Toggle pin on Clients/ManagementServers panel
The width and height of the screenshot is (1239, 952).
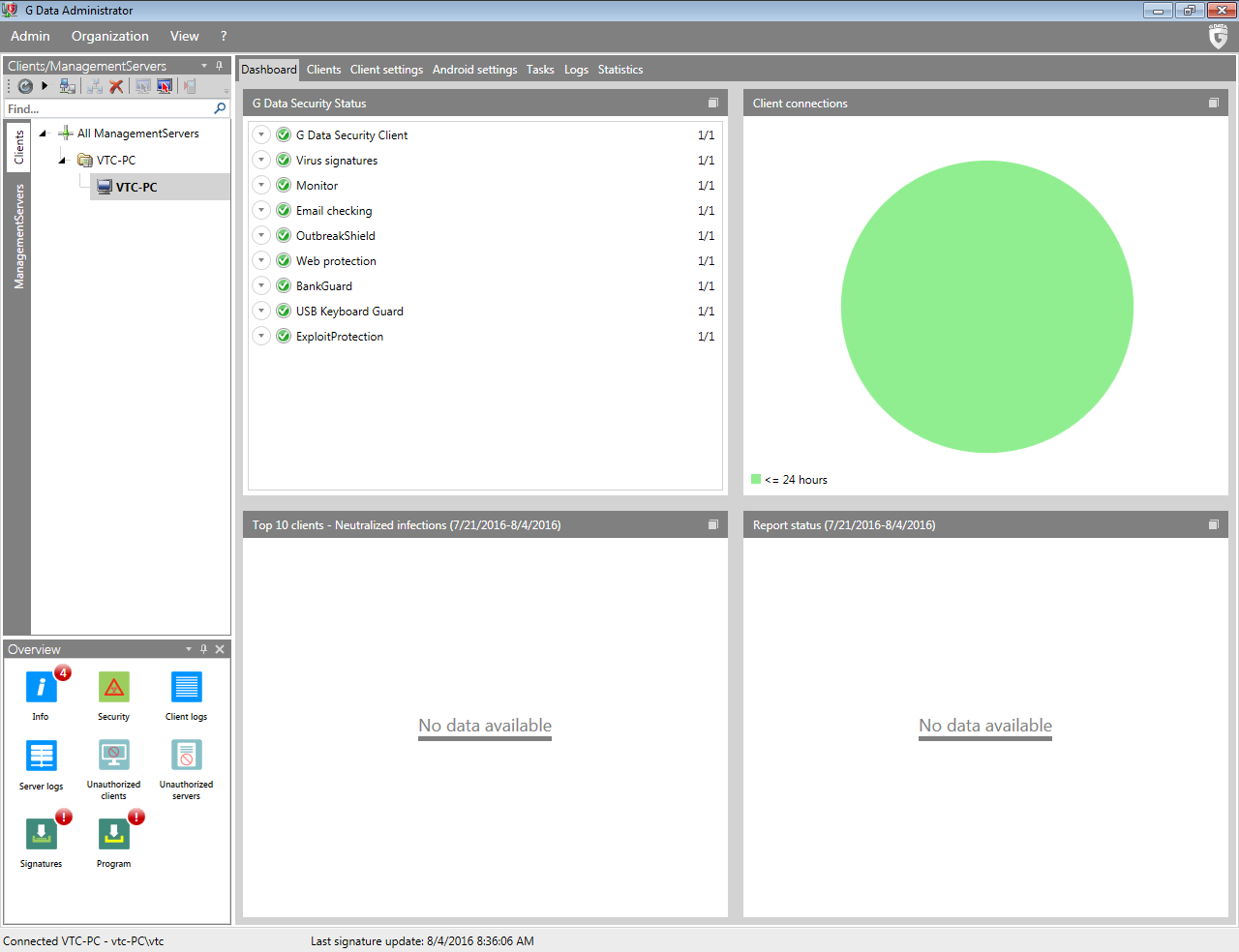[x=219, y=66]
